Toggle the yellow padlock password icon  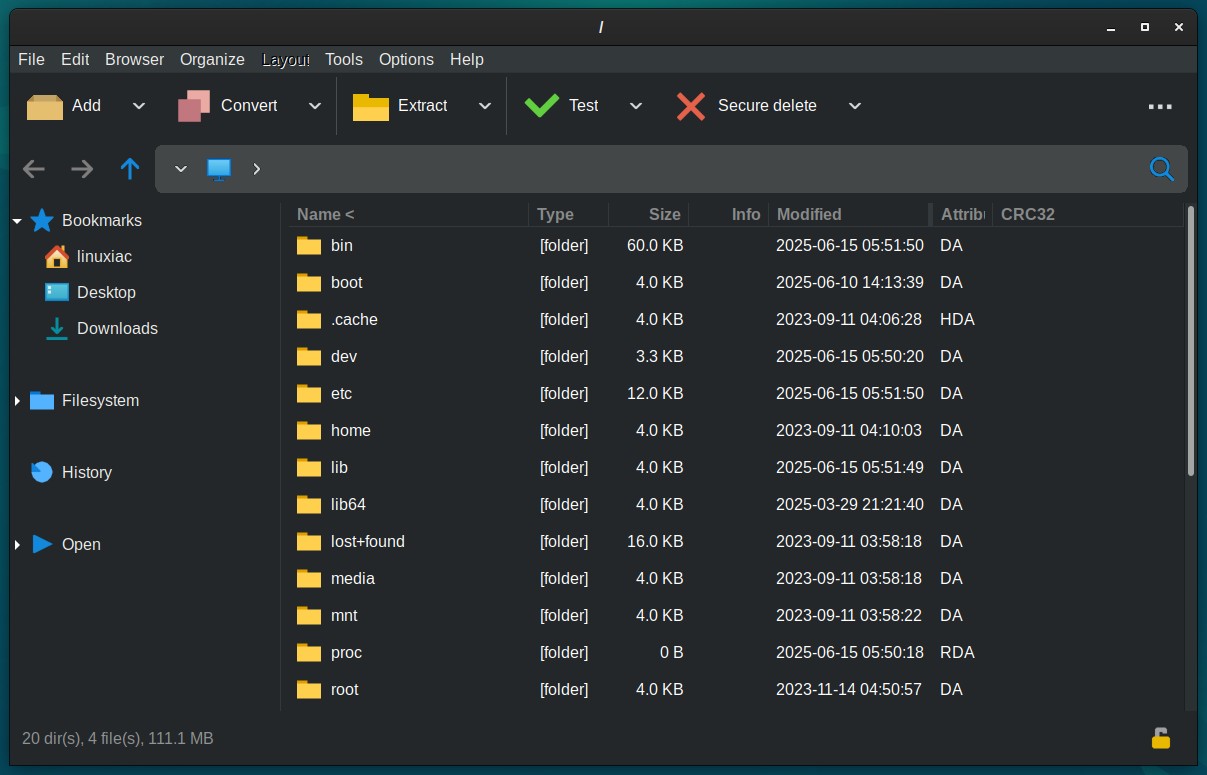tap(1160, 739)
